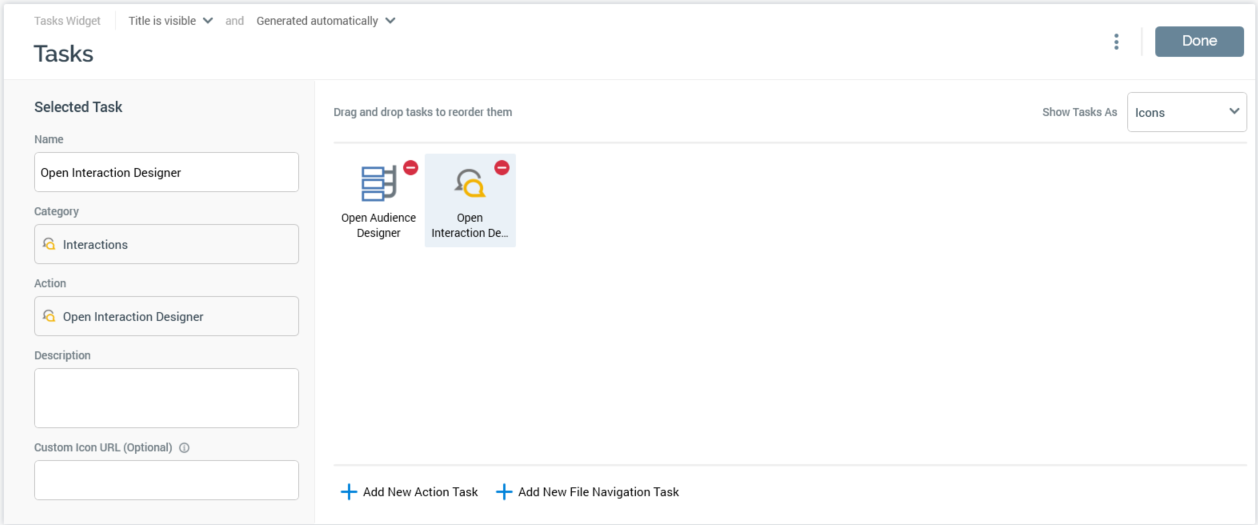Click the Done button

1199,41
